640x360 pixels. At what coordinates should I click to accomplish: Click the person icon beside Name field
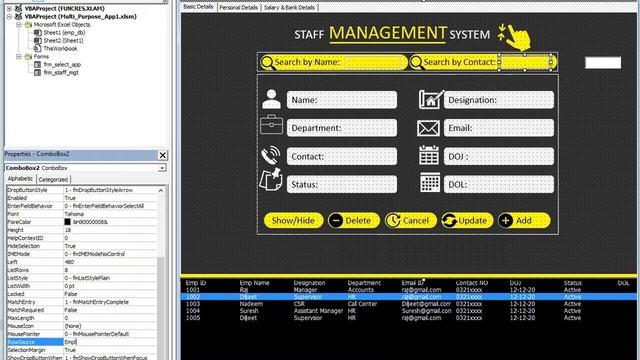(271, 99)
